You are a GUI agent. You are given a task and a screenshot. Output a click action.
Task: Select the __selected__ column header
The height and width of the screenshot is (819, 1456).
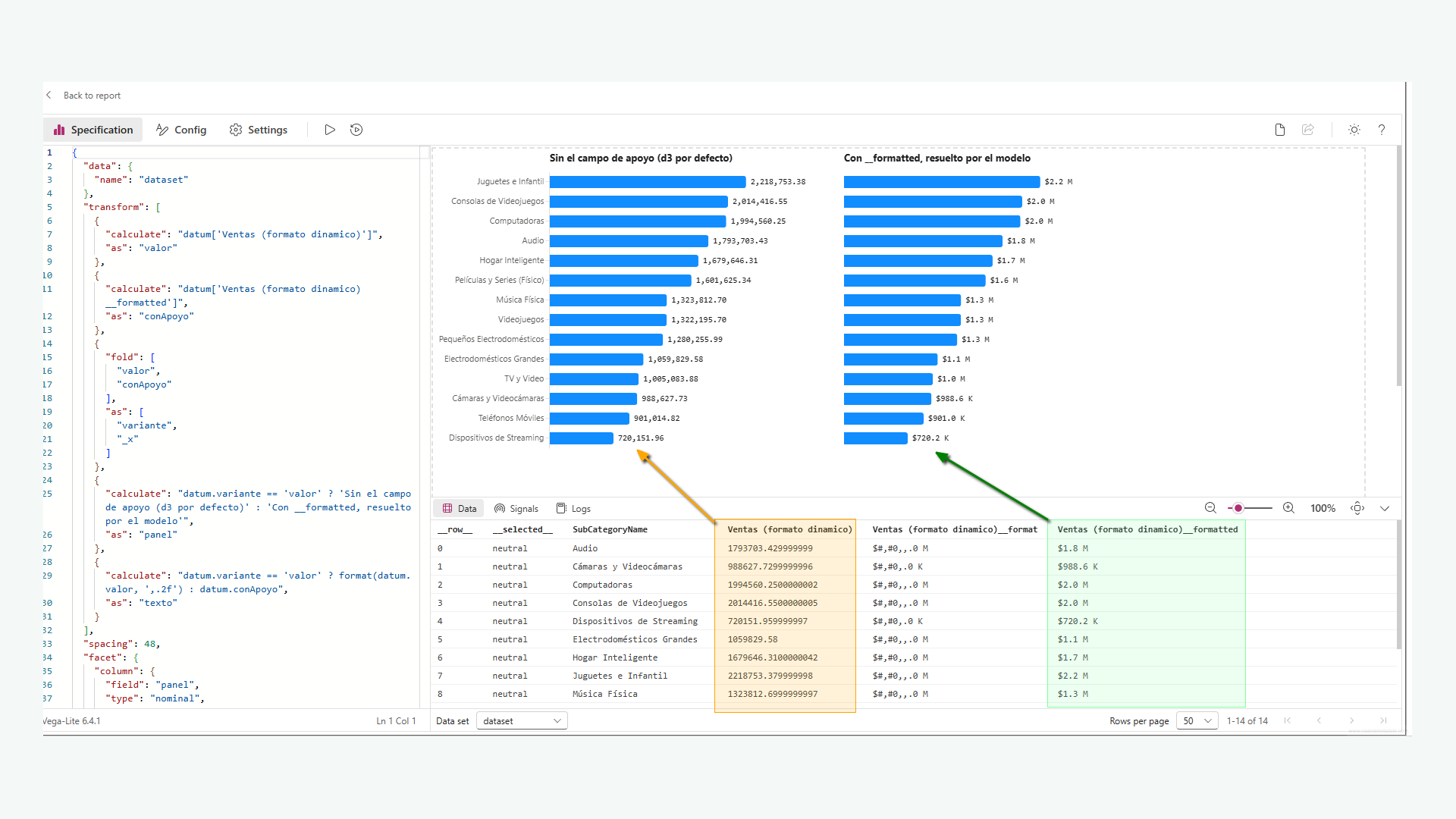point(522,529)
